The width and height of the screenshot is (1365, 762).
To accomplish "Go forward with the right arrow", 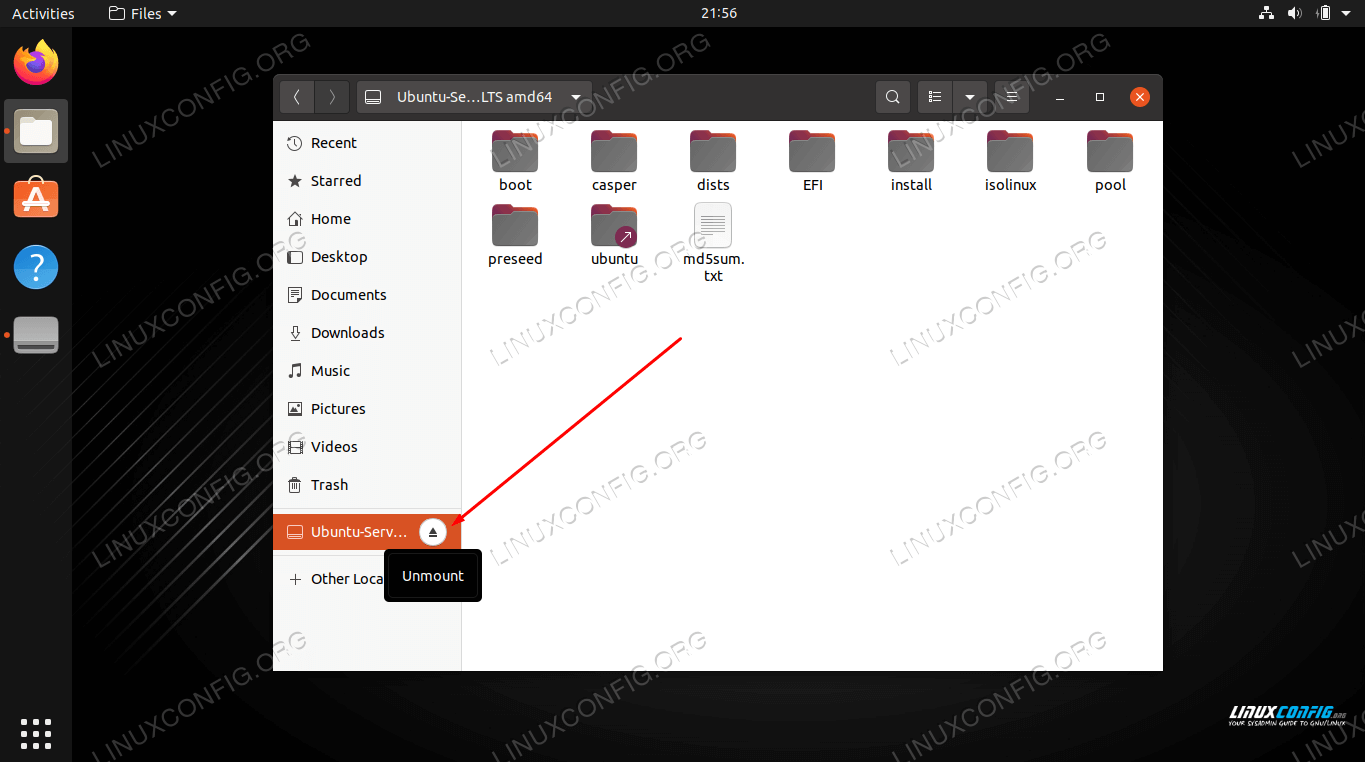I will pyautogui.click(x=332, y=97).
